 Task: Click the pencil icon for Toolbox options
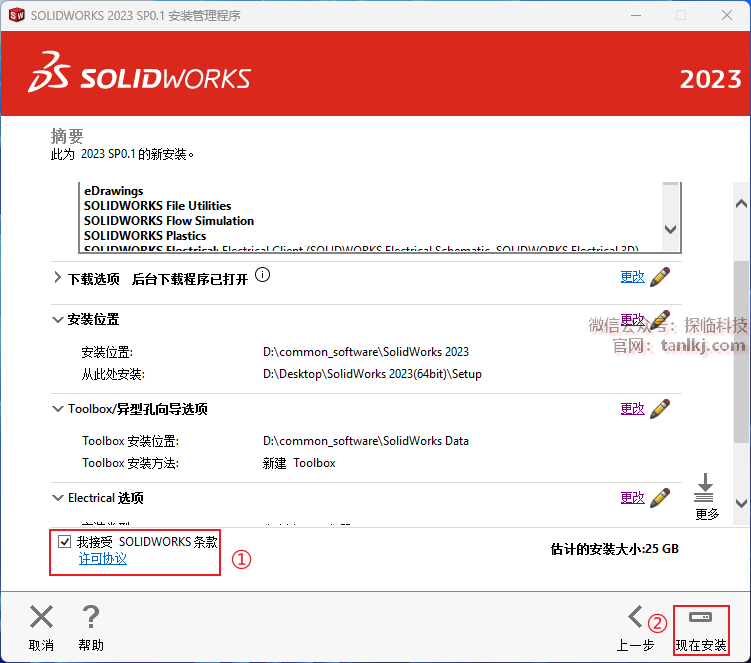(660, 409)
